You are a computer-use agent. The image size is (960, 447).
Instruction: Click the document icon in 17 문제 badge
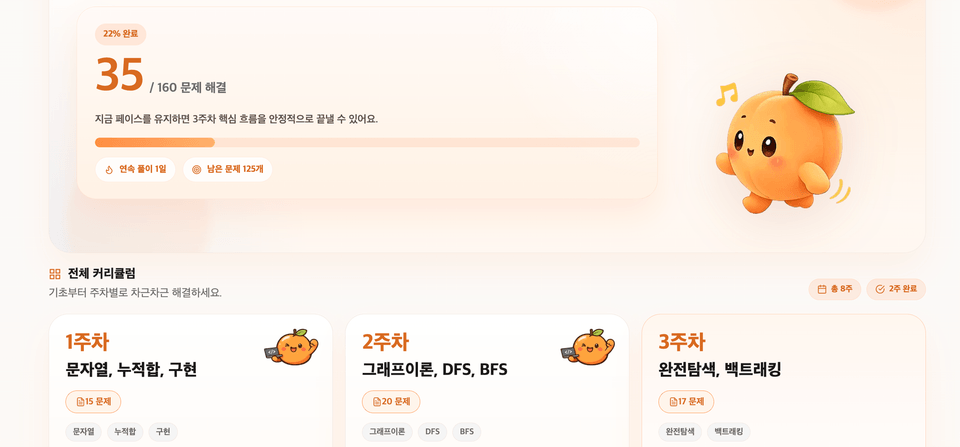click(x=673, y=402)
